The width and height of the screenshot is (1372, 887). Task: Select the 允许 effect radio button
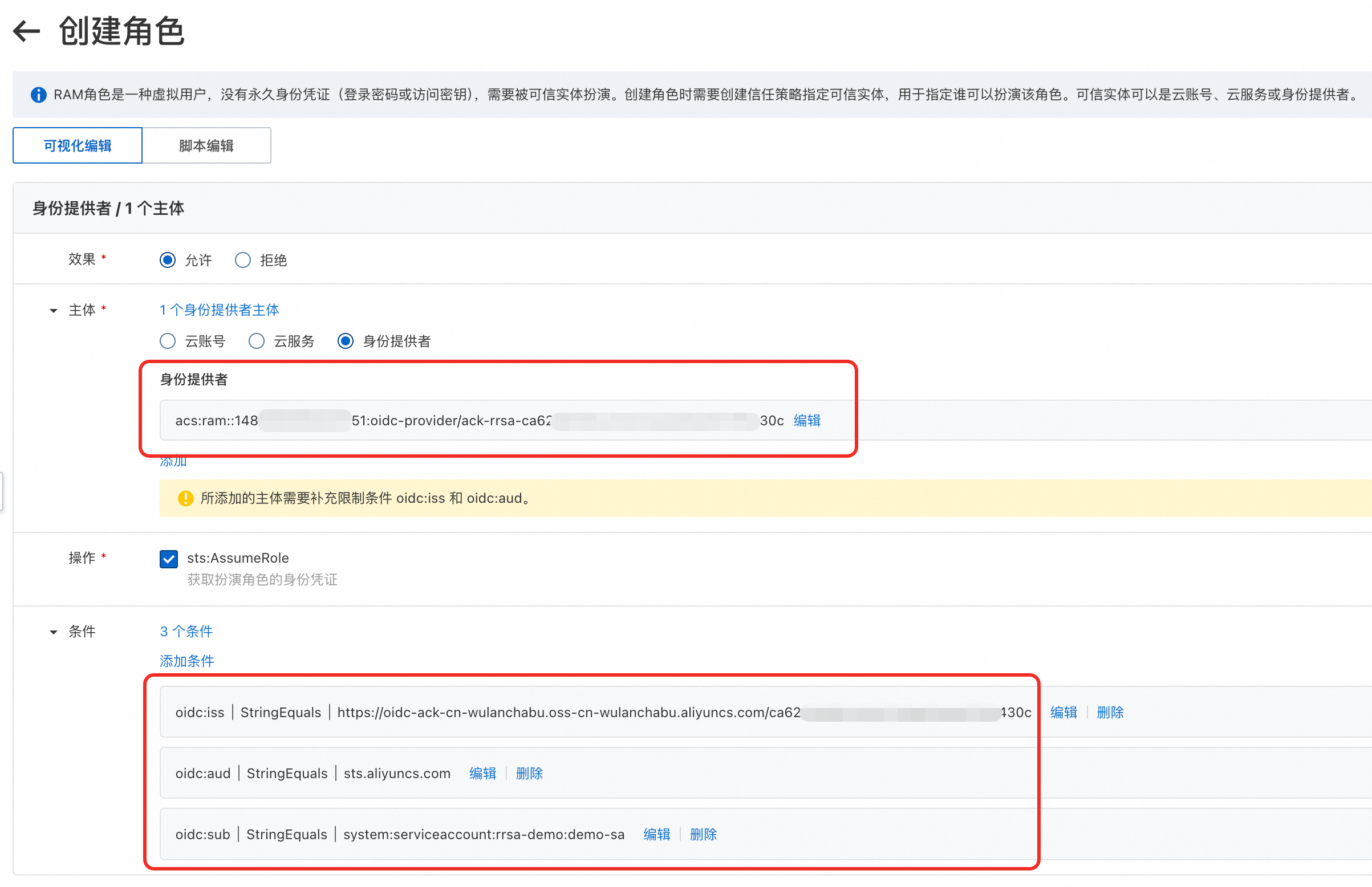click(x=168, y=261)
